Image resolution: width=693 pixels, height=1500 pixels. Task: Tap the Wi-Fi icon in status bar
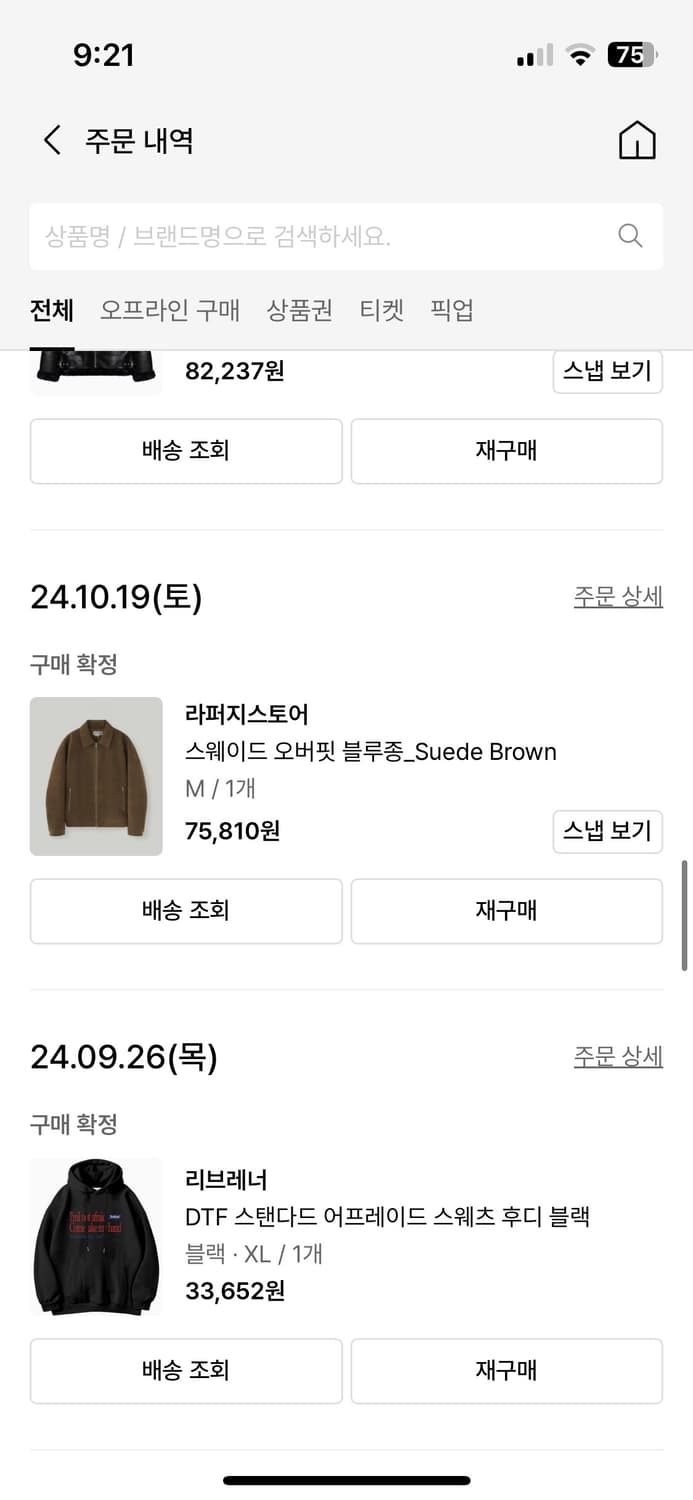(580, 55)
